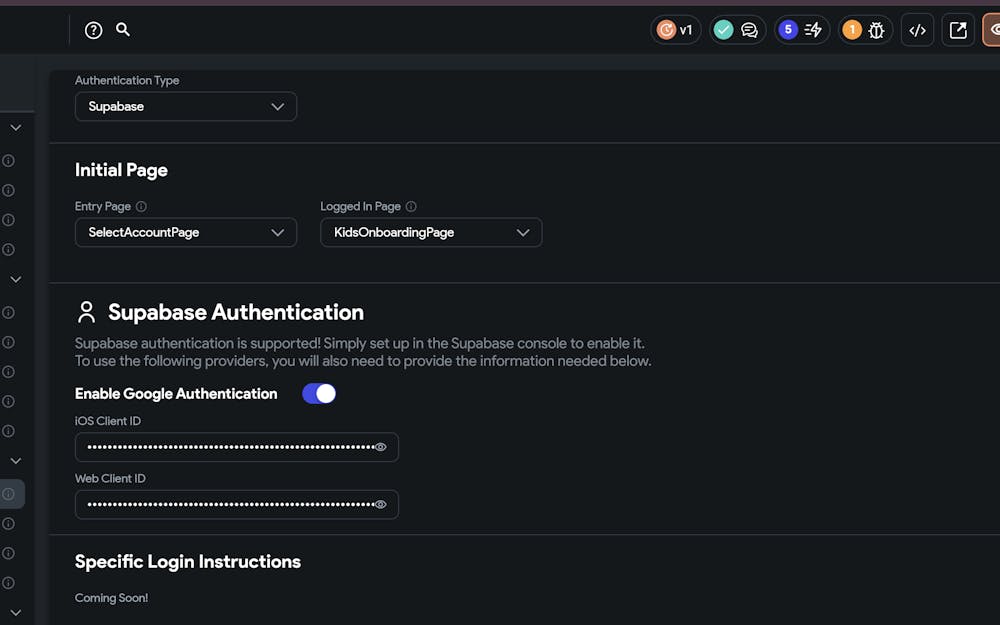This screenshot has width=1000, height=625.
Task: Toggle Enable Google Authentication switch
Action: click(319, 394)
